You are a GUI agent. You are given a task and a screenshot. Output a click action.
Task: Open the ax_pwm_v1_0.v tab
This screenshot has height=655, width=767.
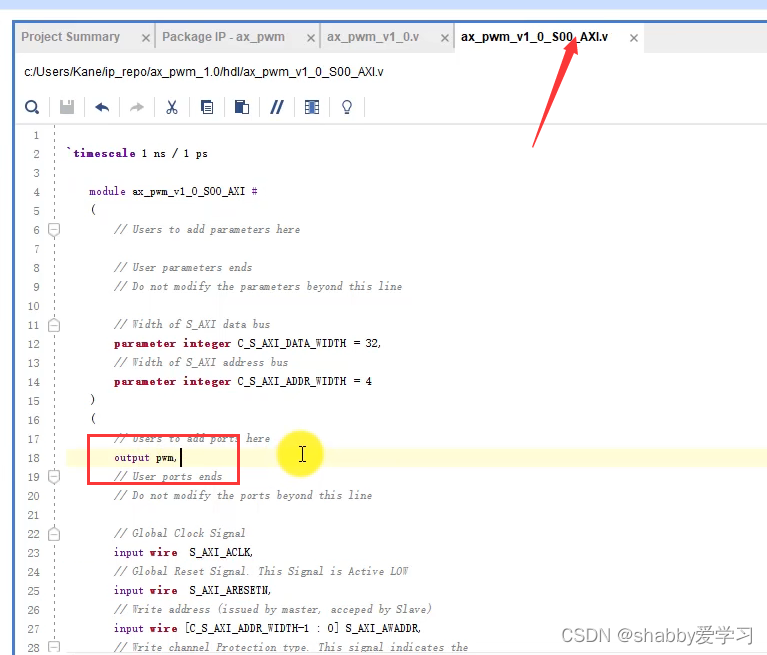[373, 37]
